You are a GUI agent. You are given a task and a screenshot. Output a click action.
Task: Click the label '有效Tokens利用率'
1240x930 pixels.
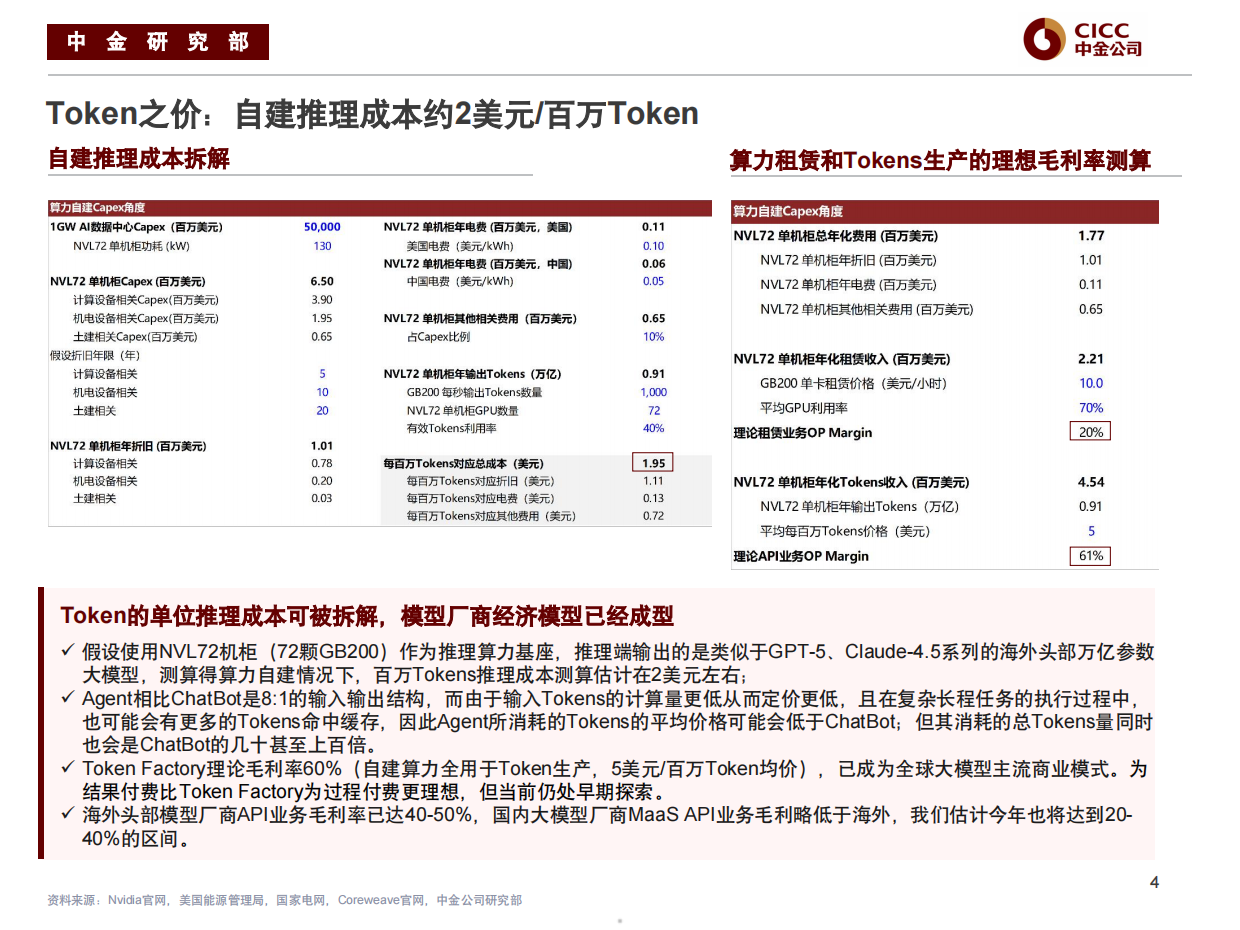click(451, 428)
